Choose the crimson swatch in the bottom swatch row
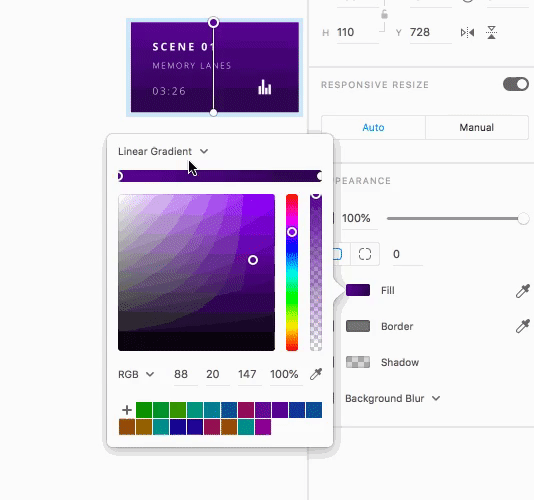The width and height of the screenshot is (534, 500). pos(212,427)
